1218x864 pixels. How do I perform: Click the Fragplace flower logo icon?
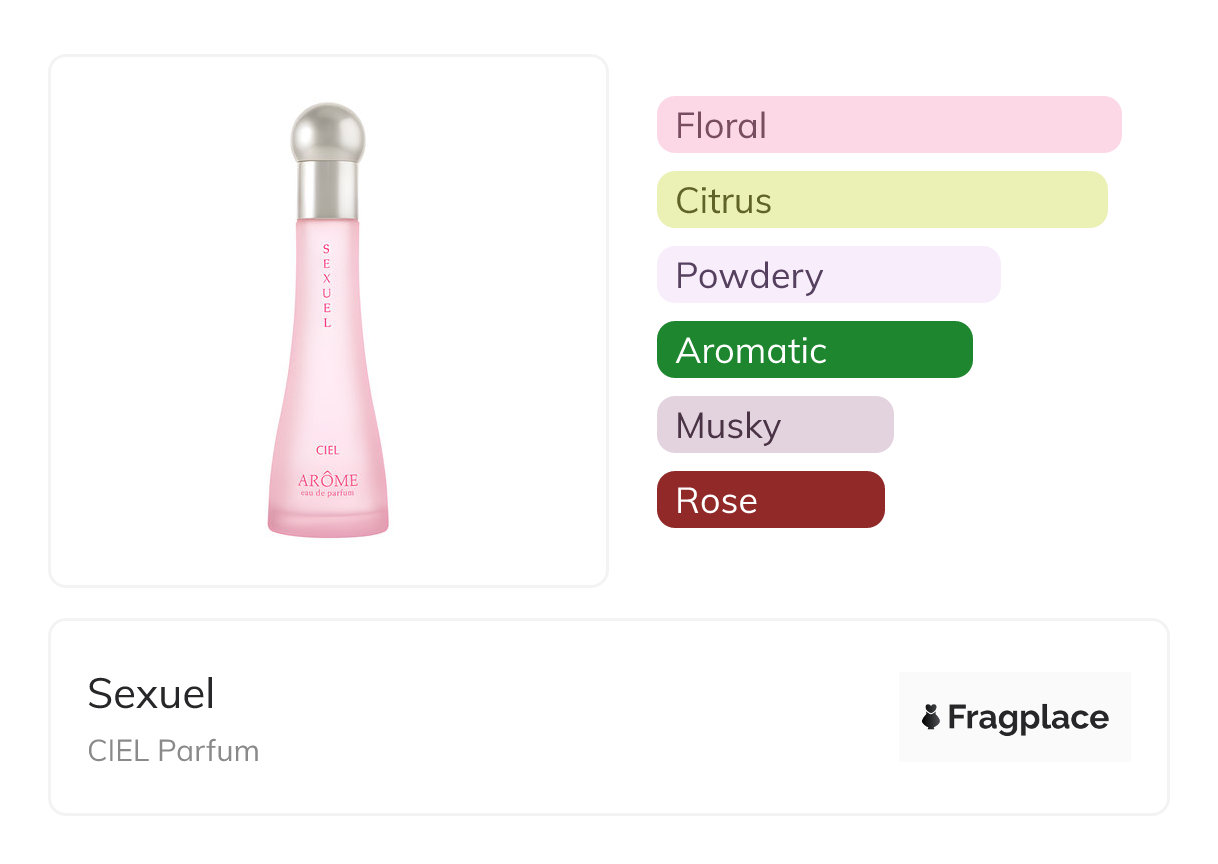tap(931, 717)
